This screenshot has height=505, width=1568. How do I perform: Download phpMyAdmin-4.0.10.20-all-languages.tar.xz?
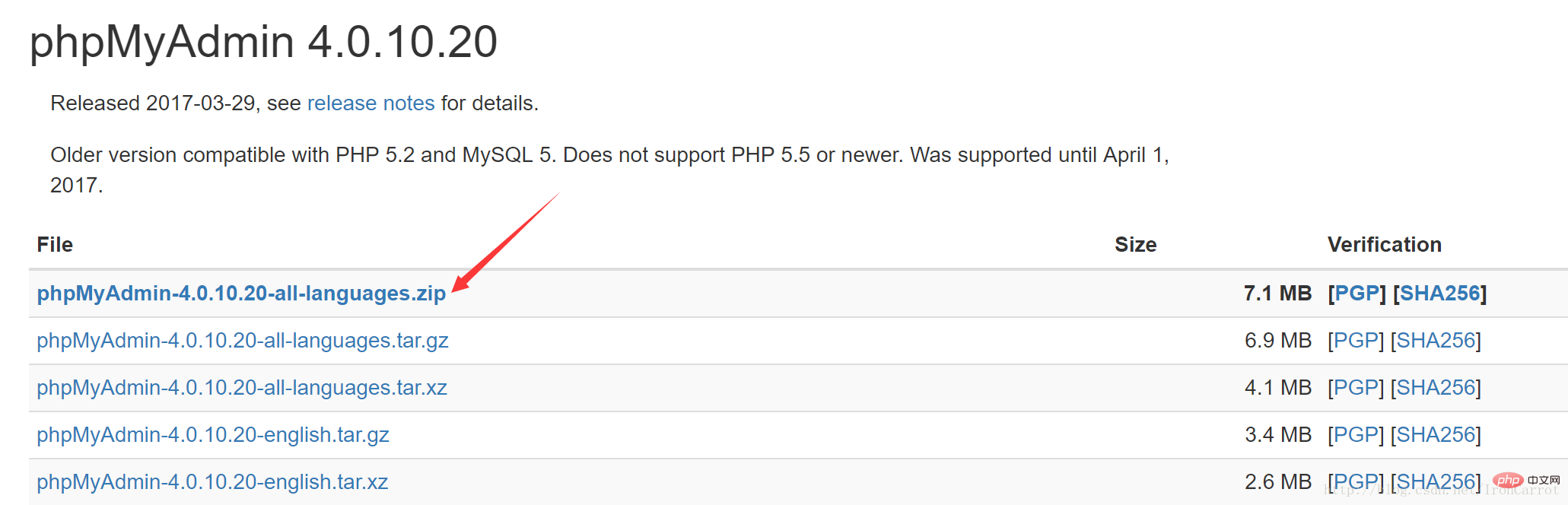pos(242,387)
